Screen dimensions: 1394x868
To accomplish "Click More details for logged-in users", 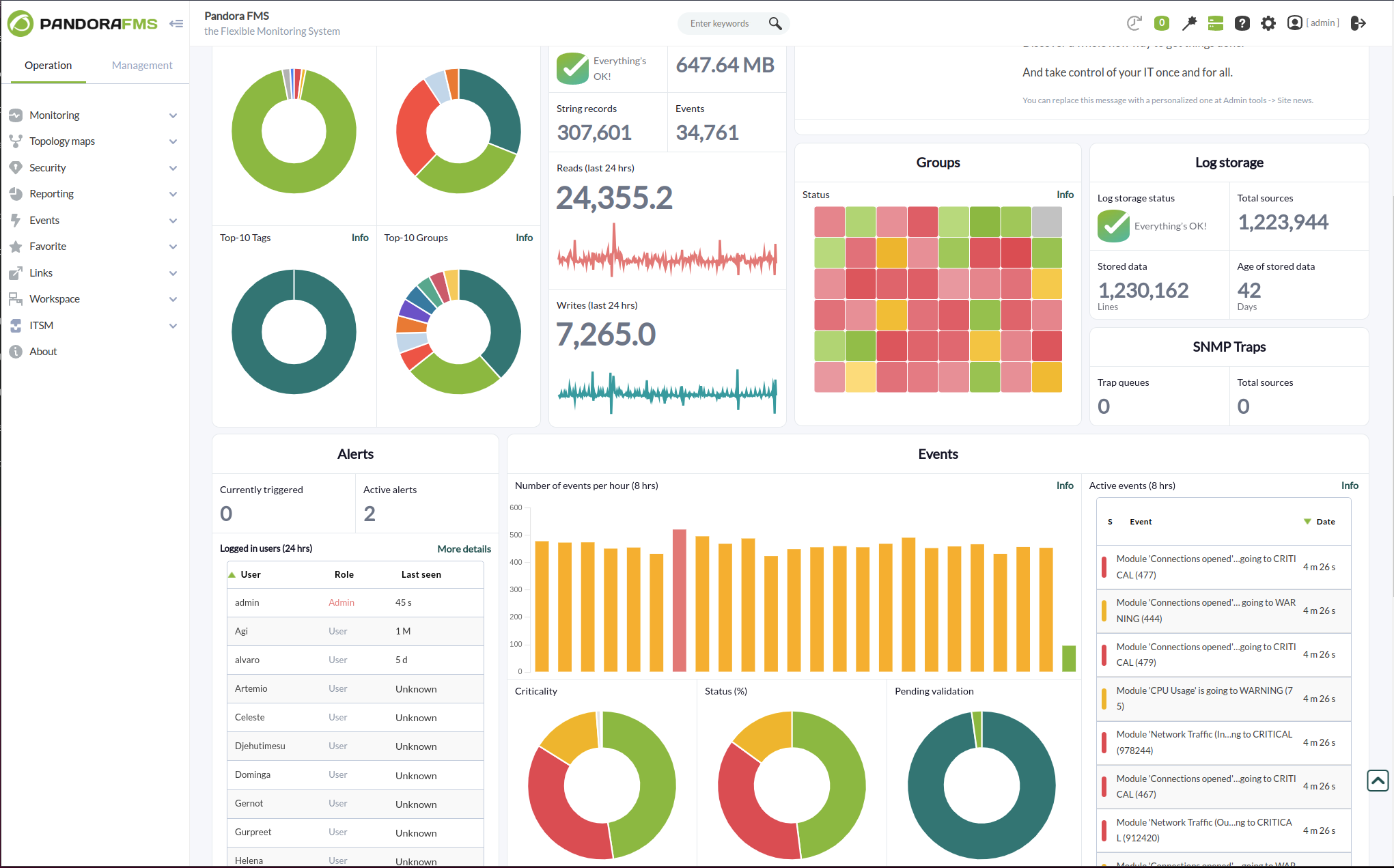I will tap(463, 548).
